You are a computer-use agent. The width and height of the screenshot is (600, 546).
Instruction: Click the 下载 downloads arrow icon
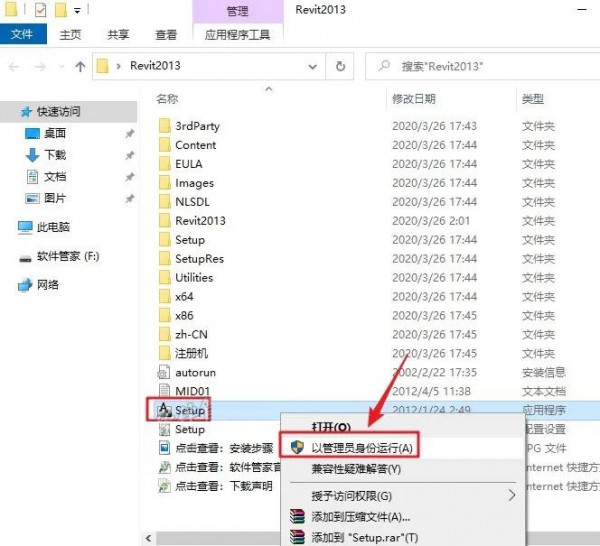tap(32, 155)
